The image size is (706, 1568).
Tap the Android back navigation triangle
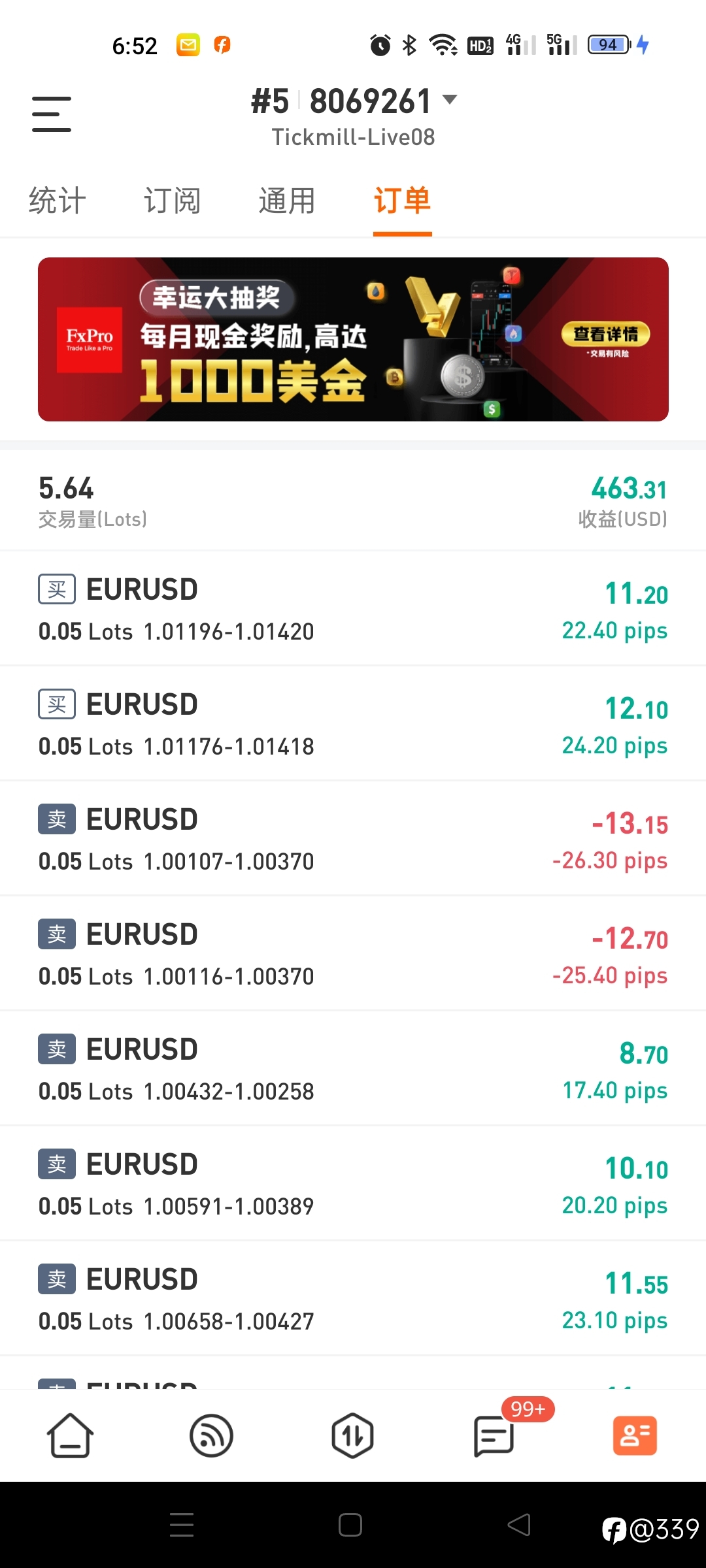tap(519, 1525)
